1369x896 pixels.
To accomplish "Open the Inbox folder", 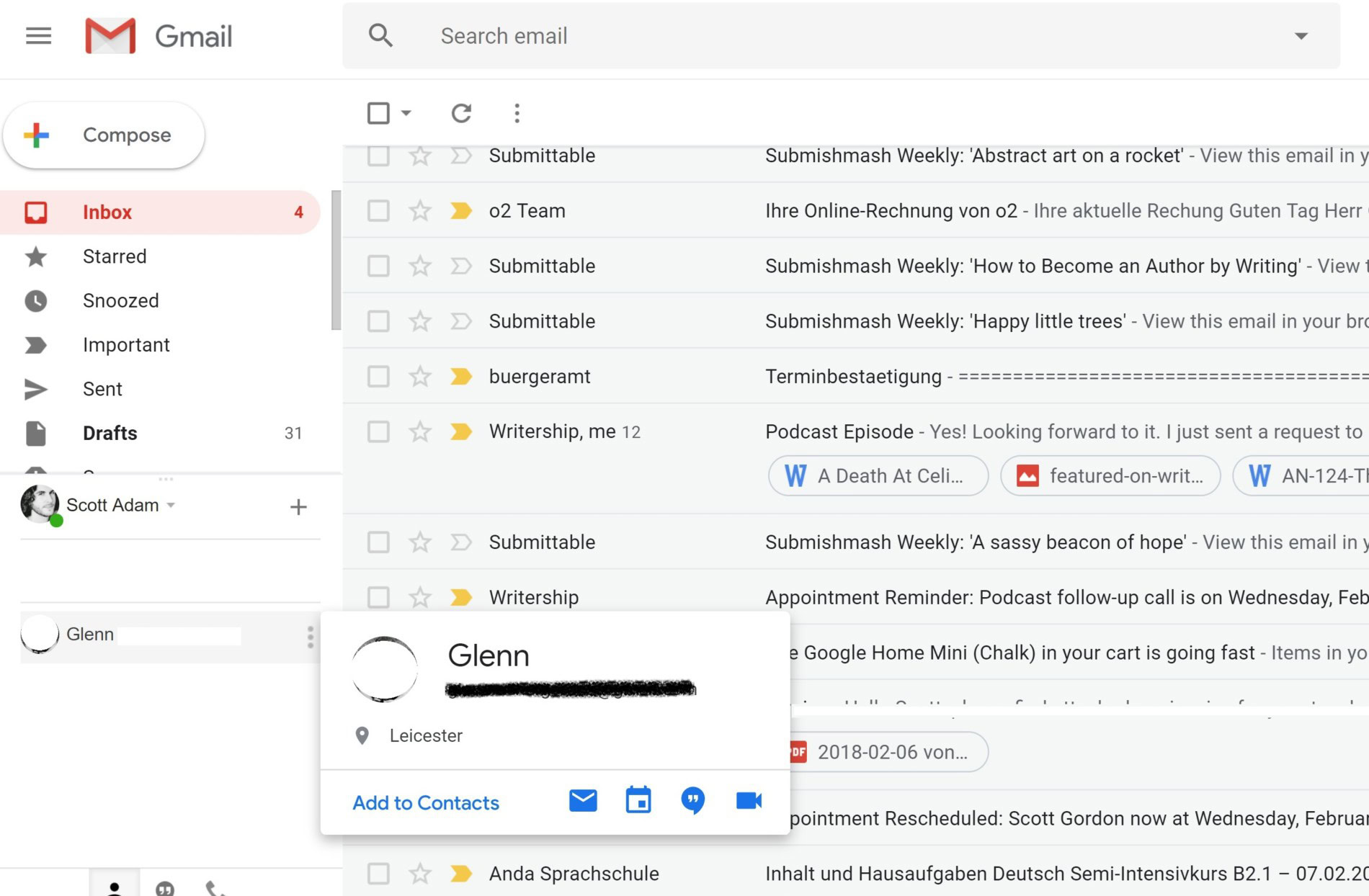I will (160, 212).
